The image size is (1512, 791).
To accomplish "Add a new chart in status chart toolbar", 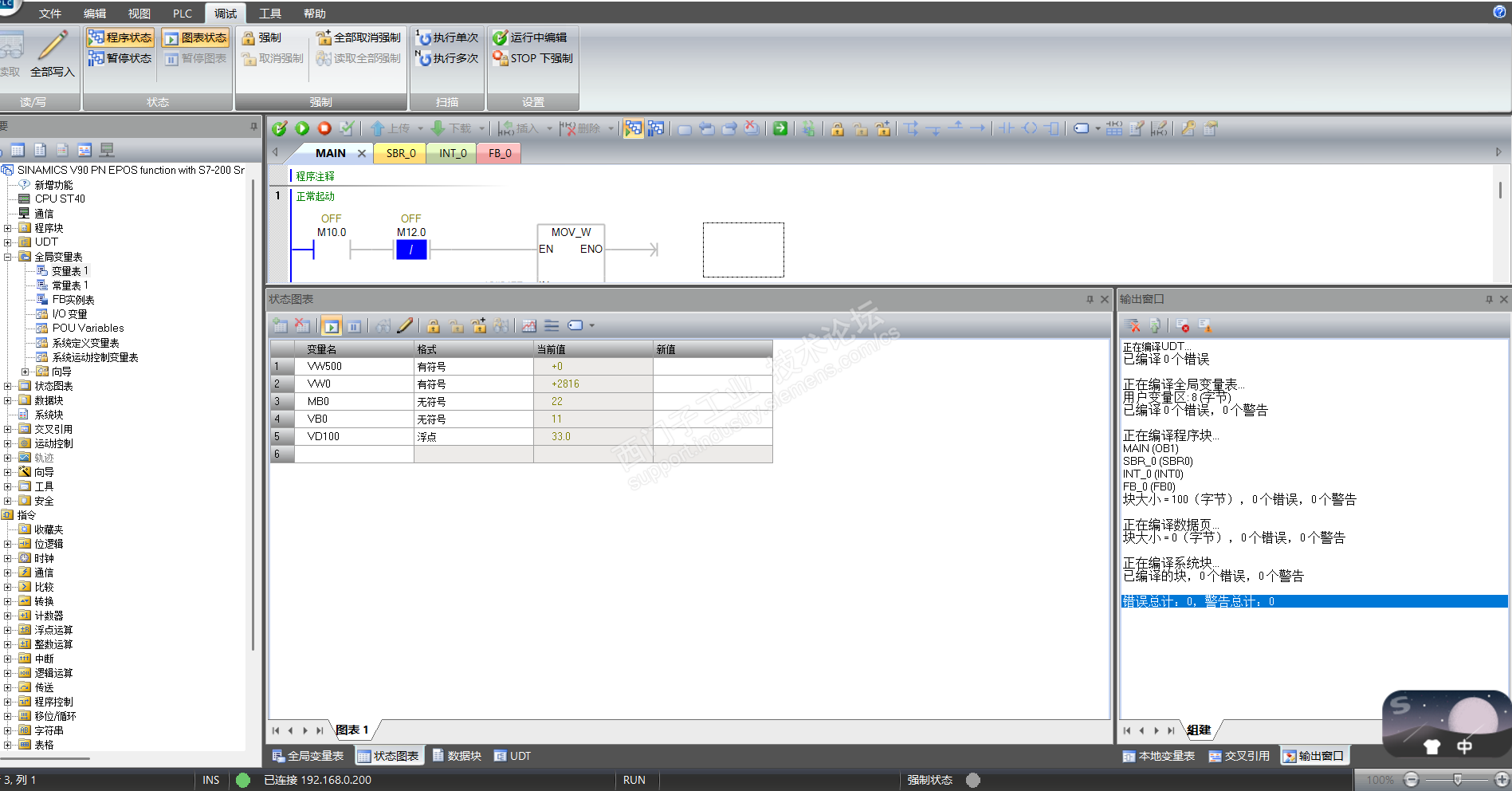I will pos(280,325).
